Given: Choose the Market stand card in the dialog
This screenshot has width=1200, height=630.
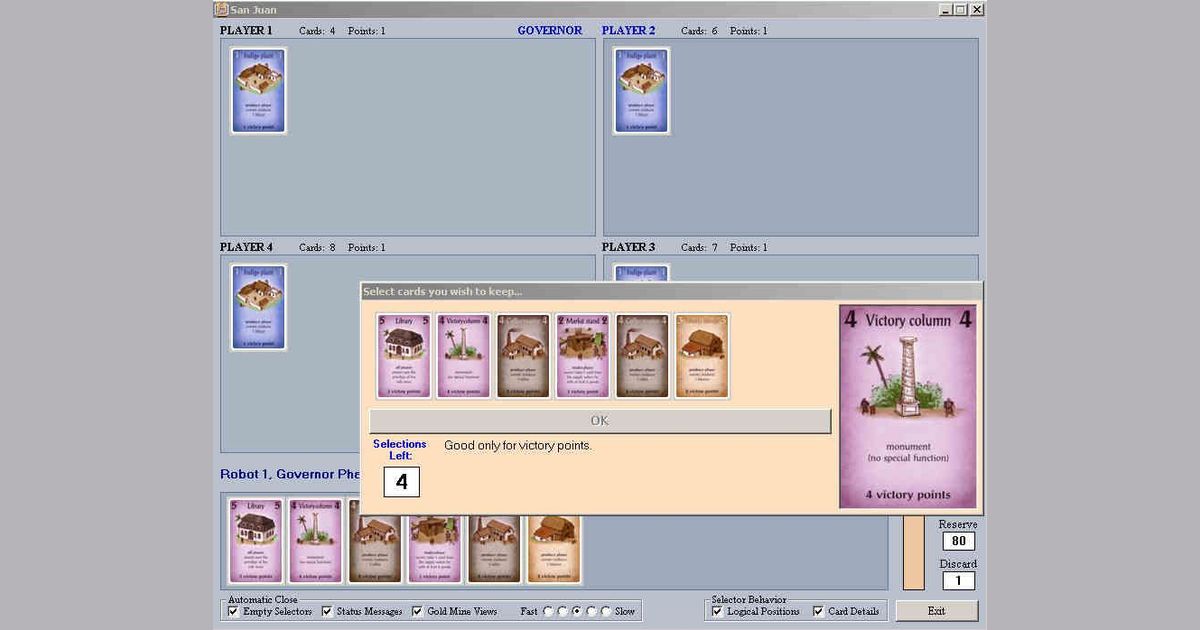Looking at the screenshot, I should [582, 355].
